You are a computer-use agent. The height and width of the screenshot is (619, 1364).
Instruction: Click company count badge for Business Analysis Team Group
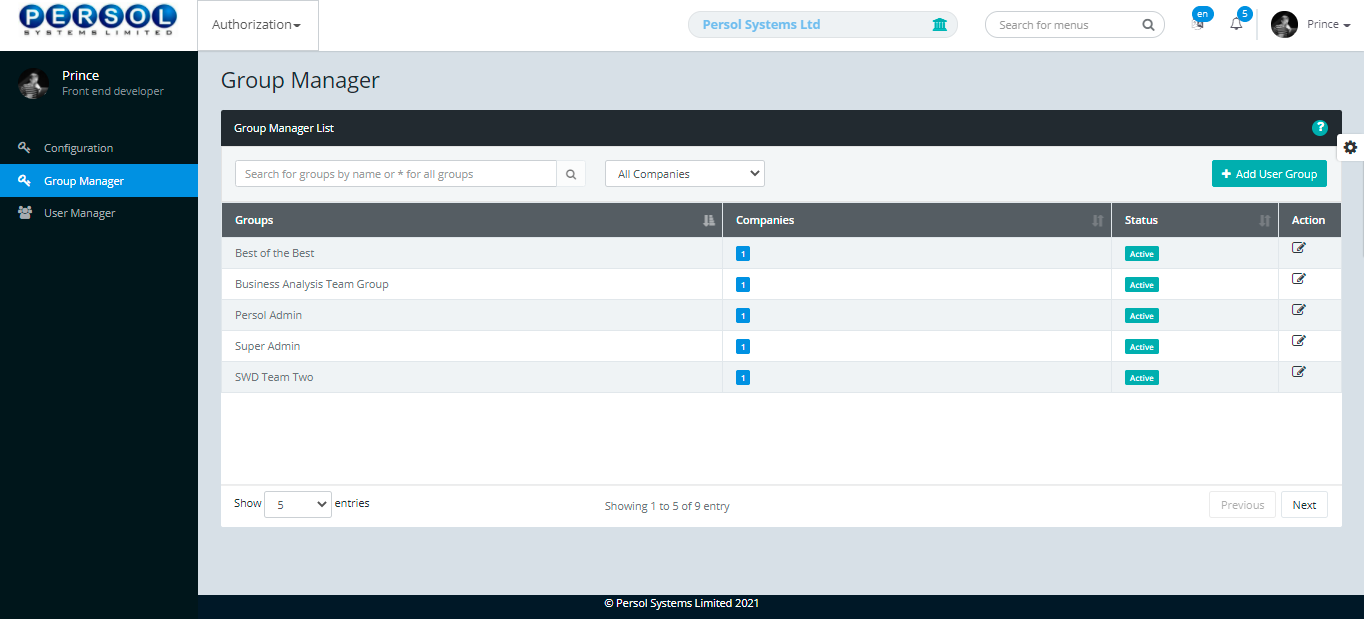click(x=742, y=285)
